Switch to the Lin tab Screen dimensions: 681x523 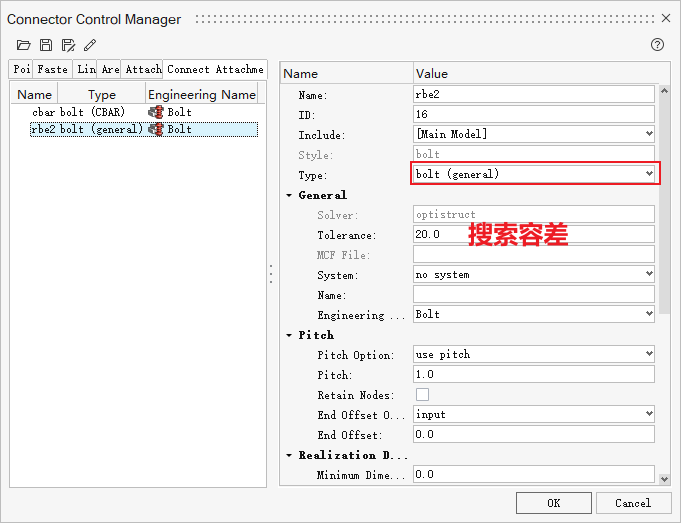pyautogui.click(x=86, y=69)
